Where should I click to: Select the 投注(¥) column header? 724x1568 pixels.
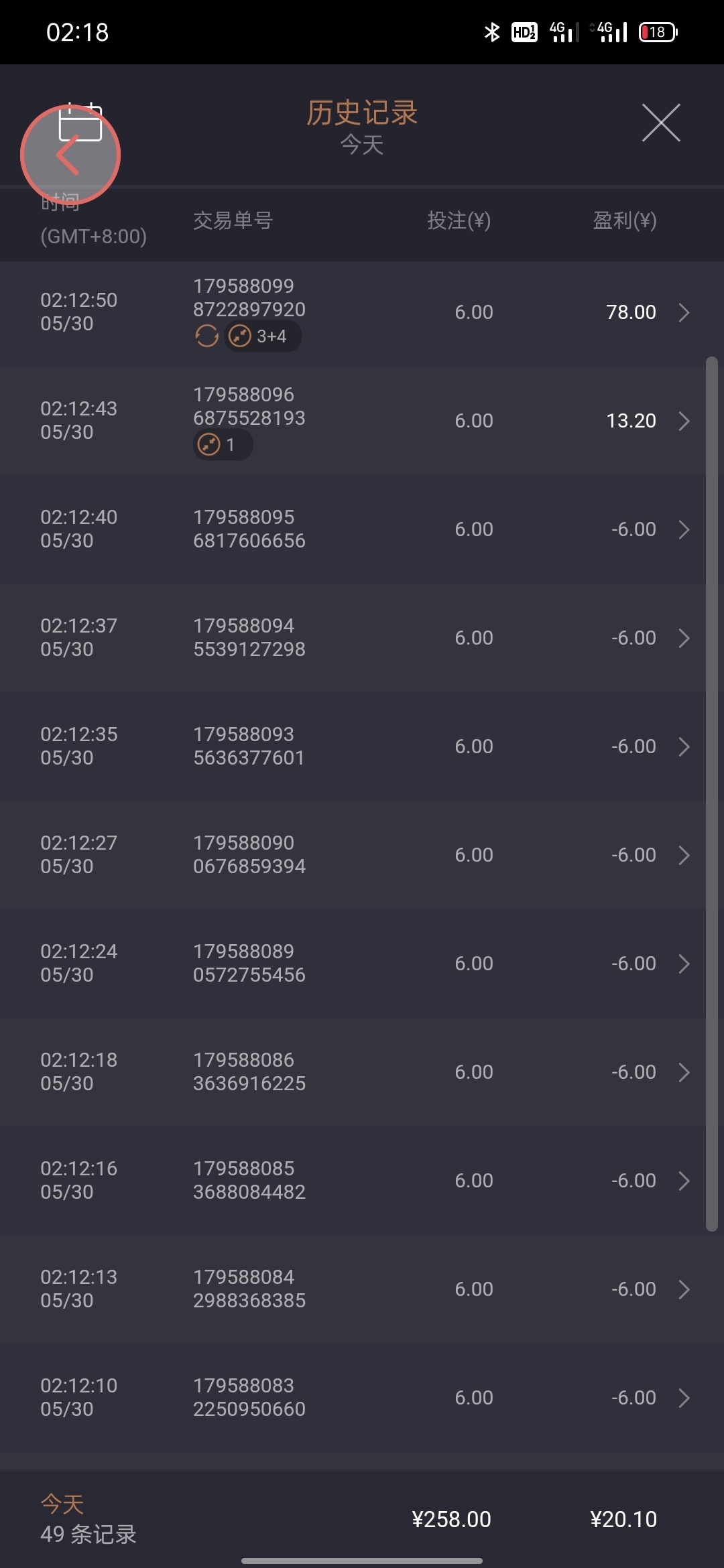click(x=459, y=220)
